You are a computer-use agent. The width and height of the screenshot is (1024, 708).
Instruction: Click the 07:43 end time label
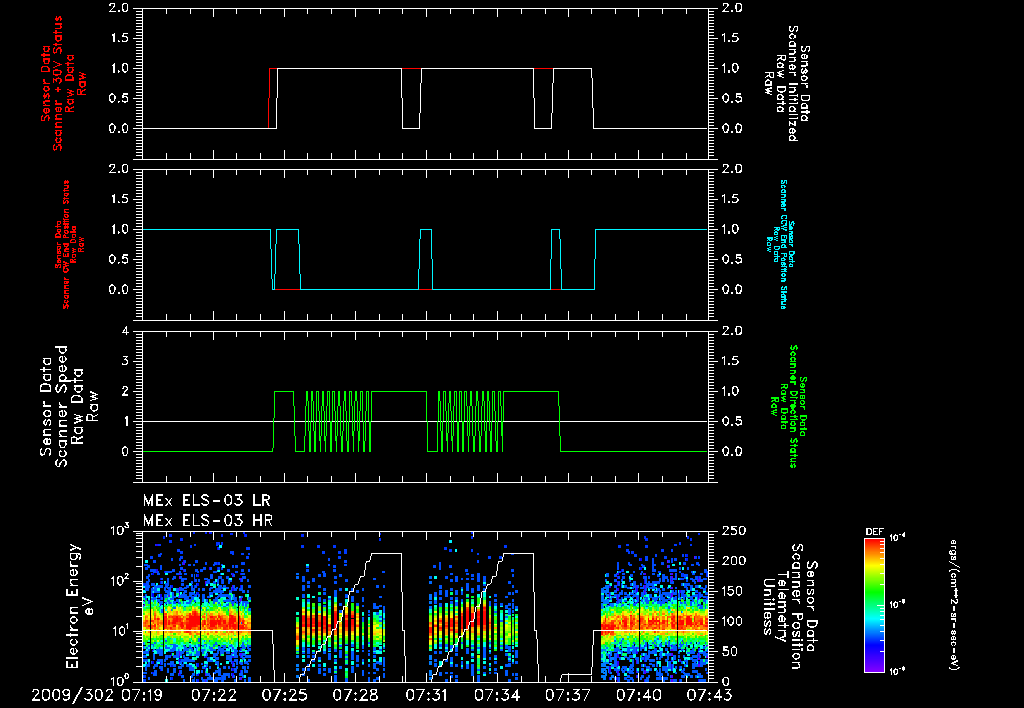click(x=709, y=695)
